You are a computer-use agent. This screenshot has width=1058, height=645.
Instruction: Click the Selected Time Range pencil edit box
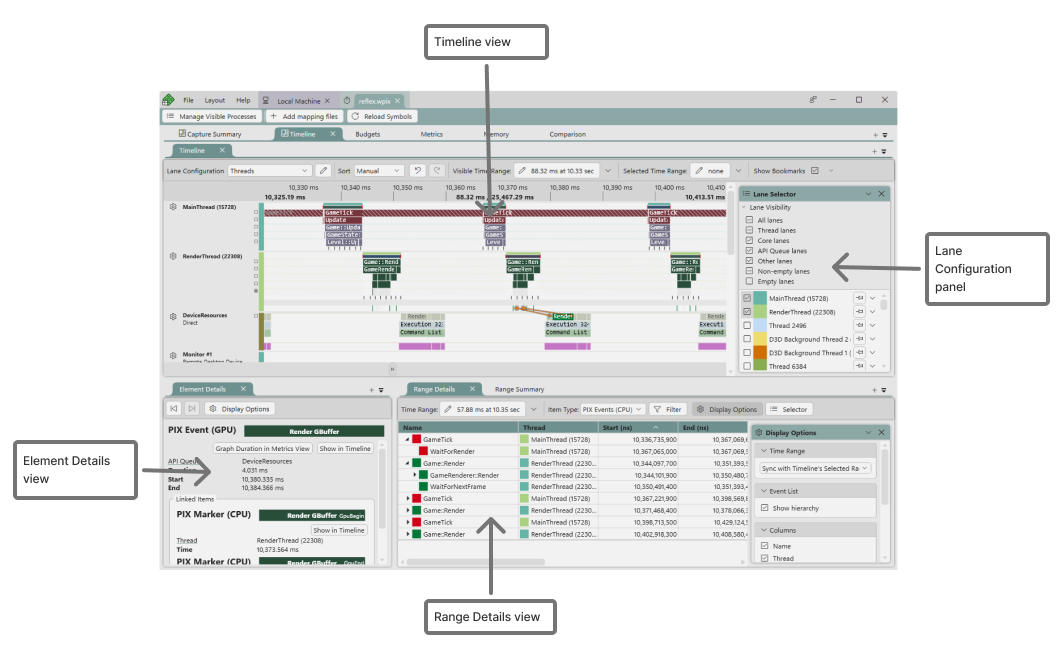(711, 171)
